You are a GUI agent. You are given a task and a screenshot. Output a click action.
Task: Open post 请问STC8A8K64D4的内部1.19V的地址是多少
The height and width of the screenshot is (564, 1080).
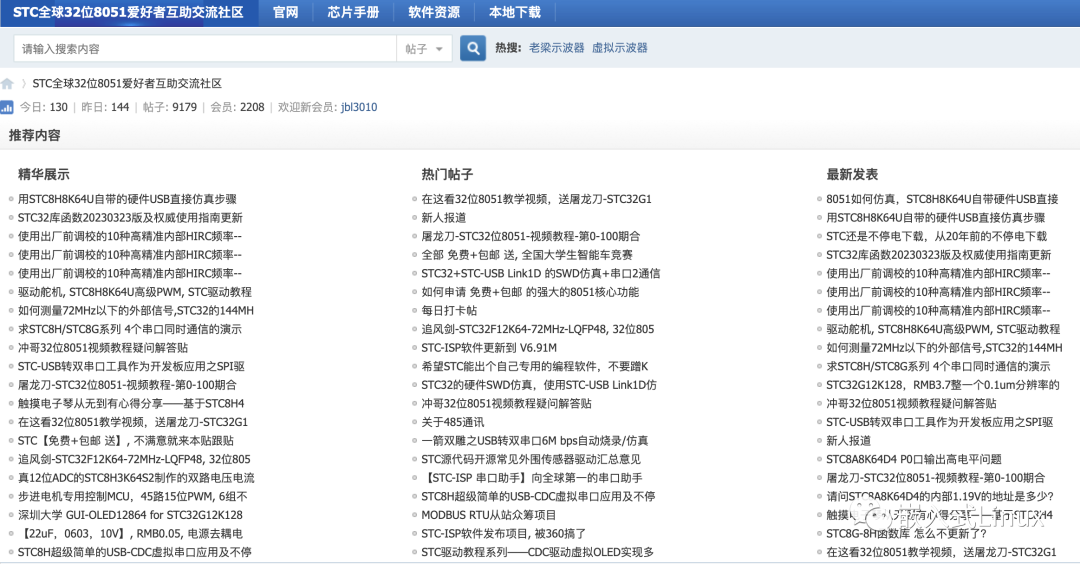pyautogui.click(x=940, y=497)
